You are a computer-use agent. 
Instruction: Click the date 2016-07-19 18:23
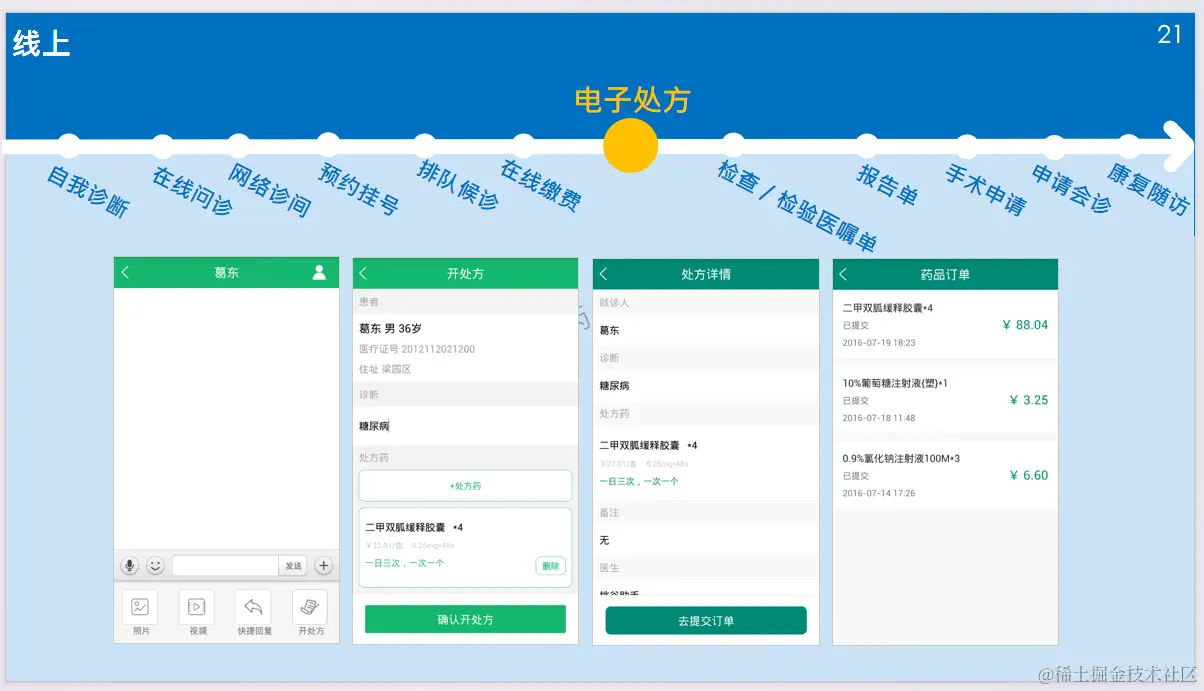point(879,343)
